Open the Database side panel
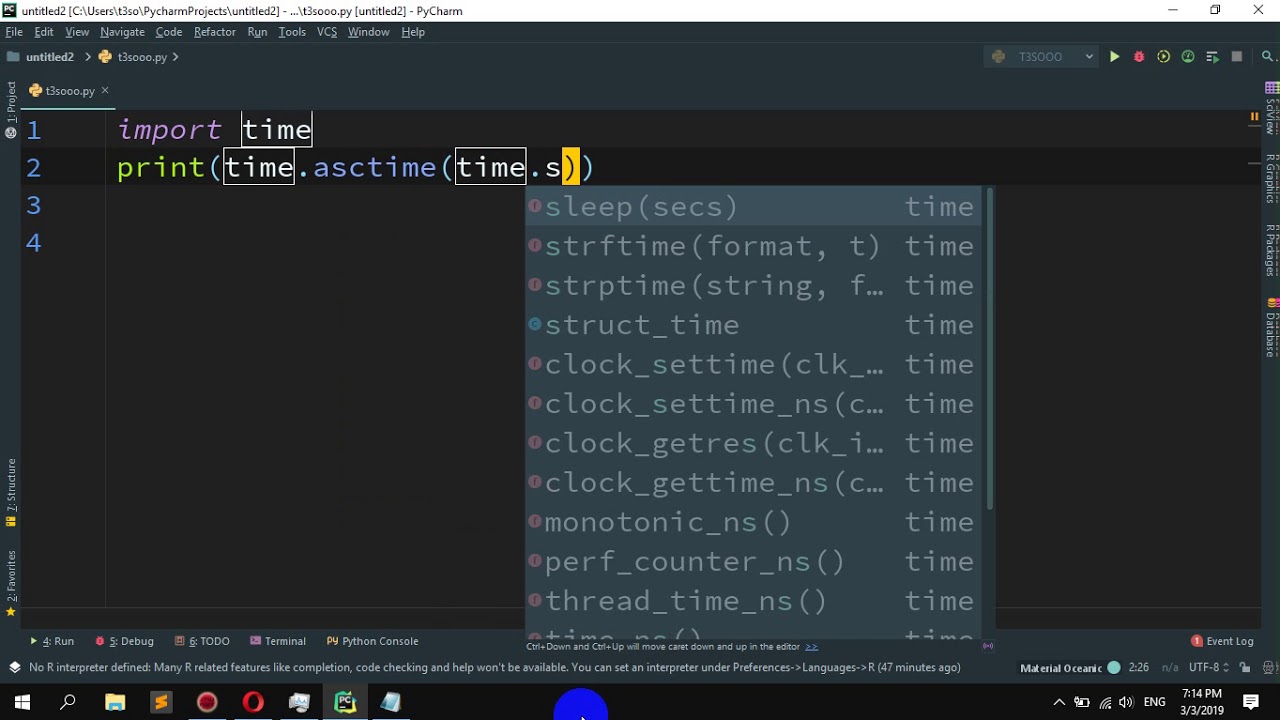This screenshot has width=1280, height=720. (x=1272, y=327)
